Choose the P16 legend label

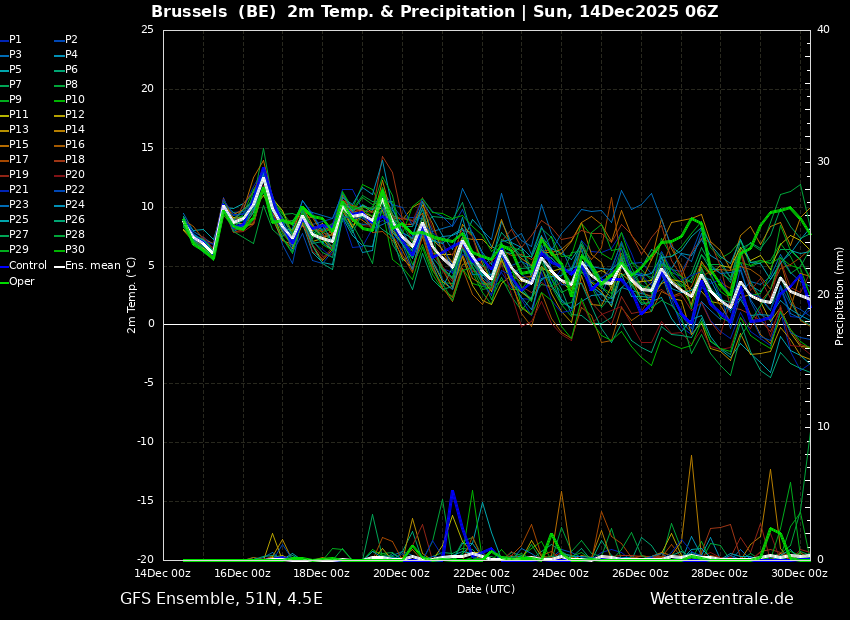75,145
